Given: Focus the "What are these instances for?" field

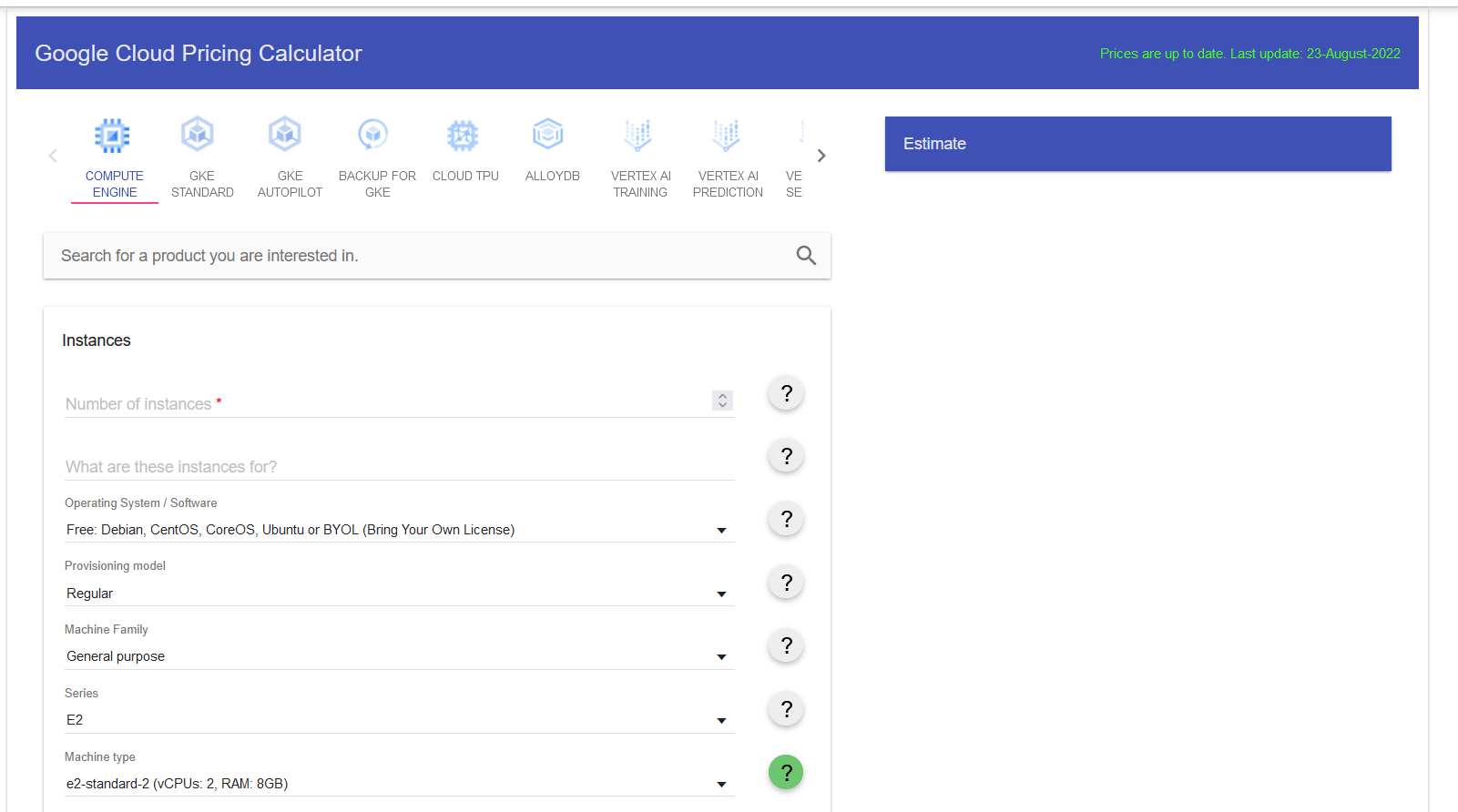Looking at the screenshot, I should pos(399,467).
